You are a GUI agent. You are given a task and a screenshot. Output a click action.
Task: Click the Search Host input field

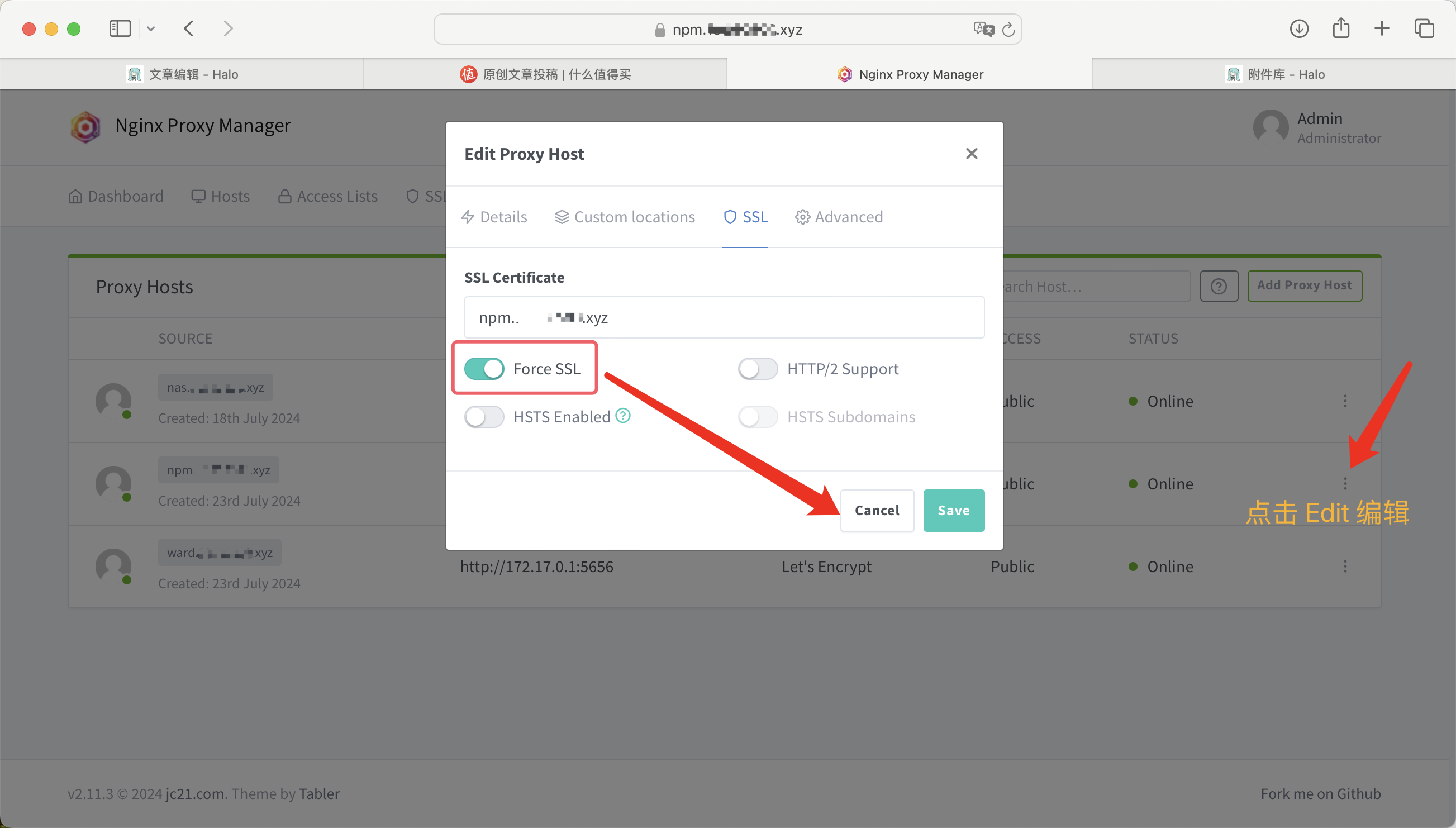pyautogui.click(x=1096, y=286)
